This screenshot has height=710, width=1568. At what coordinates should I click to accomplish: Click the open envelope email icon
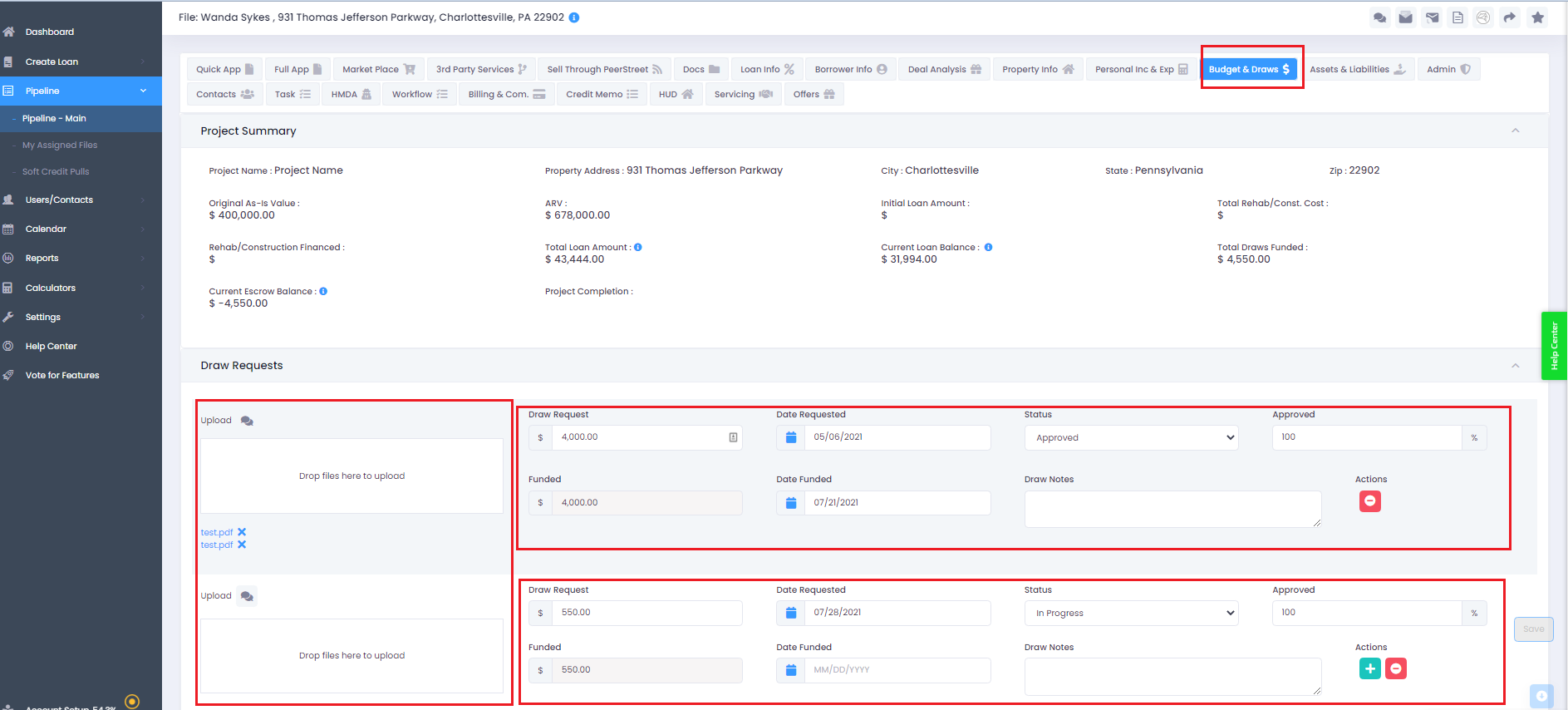[x=1406, y=17]
